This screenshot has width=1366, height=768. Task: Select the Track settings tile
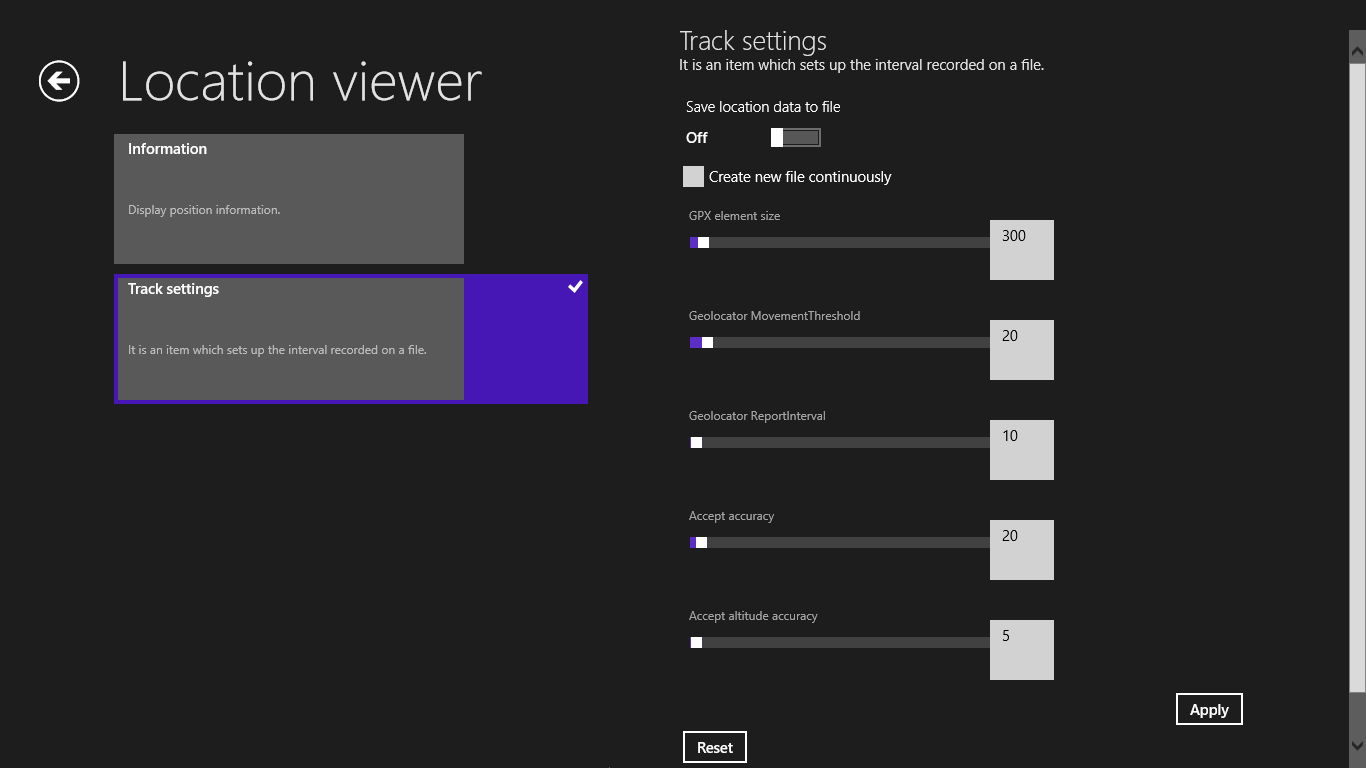[351, 339]
